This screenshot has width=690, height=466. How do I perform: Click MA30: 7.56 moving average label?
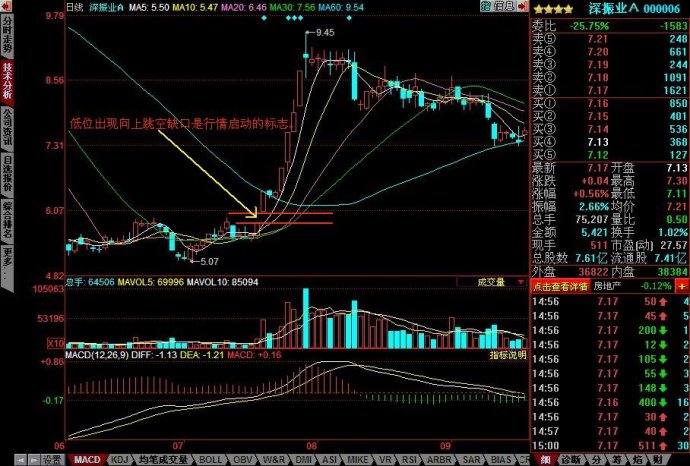pos(292,7)
